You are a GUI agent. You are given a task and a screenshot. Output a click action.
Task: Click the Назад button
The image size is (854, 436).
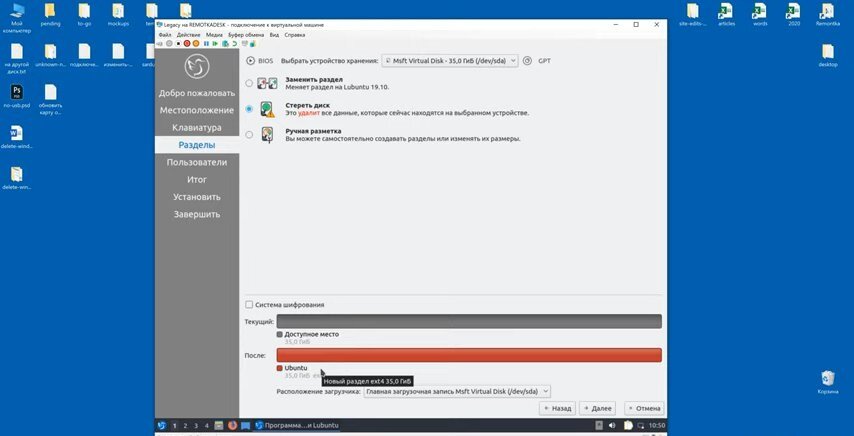tap(557, 408)
